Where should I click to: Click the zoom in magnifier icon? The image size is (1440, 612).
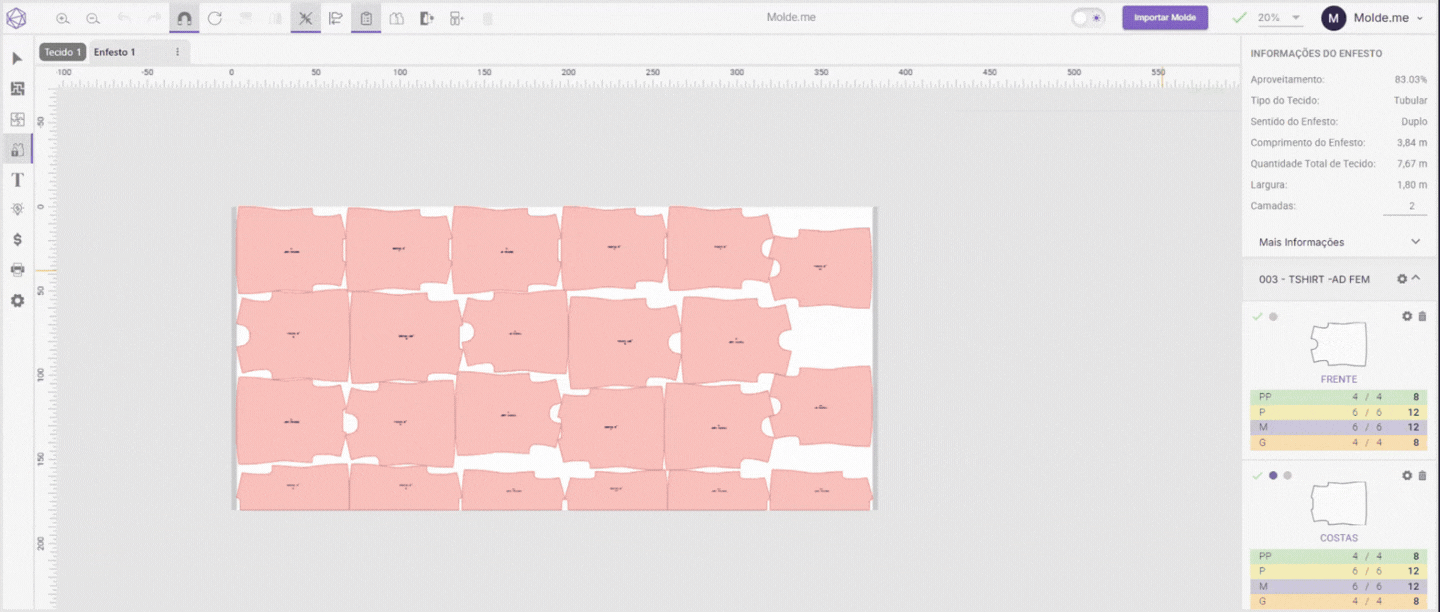pyautogui.click(x=62, y=18)
